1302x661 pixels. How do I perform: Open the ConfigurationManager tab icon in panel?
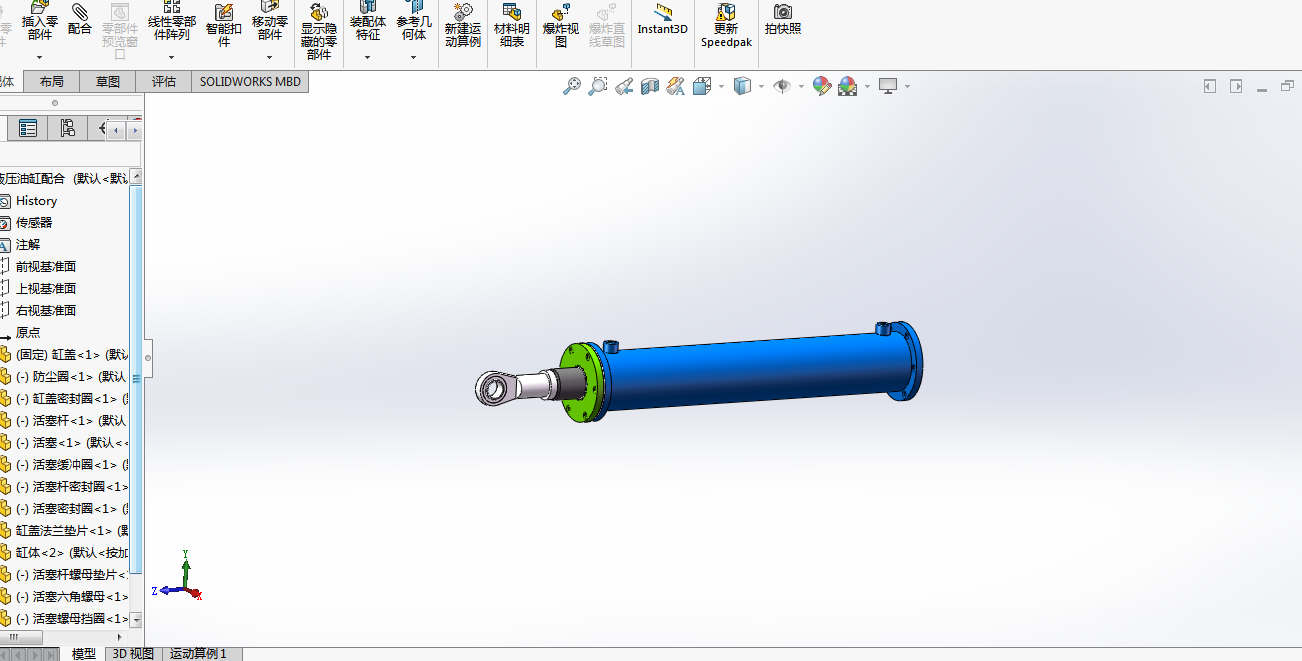click(67, 128)
